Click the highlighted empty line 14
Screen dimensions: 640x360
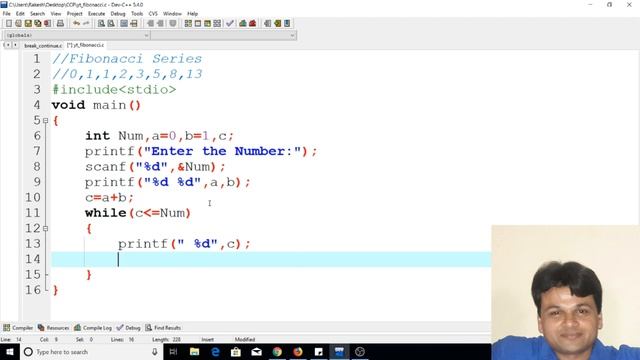[x=271, y=260]
